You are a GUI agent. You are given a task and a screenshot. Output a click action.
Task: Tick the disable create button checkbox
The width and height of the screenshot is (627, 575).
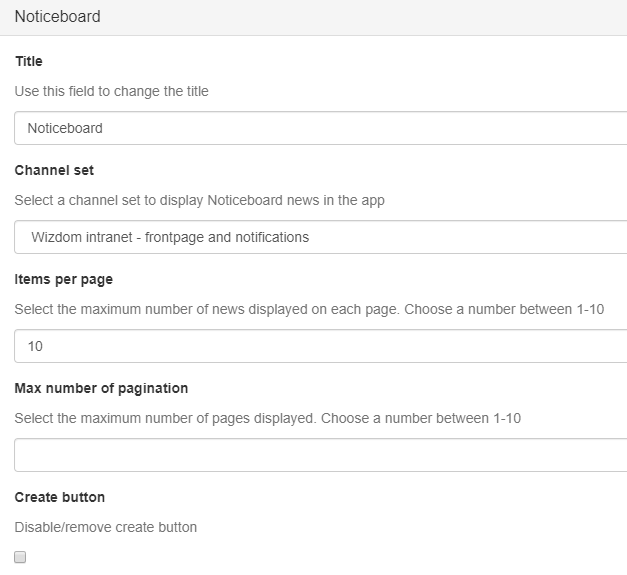(x=20, y=557)
